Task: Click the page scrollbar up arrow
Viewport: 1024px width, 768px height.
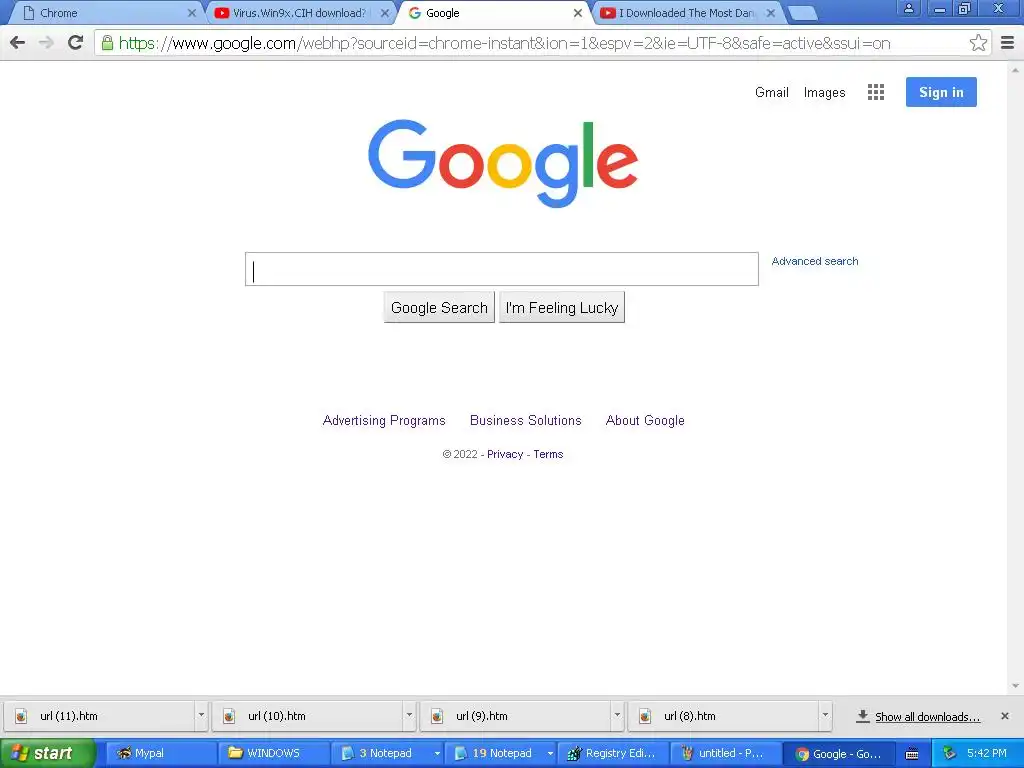Action: coord(1015,69)
